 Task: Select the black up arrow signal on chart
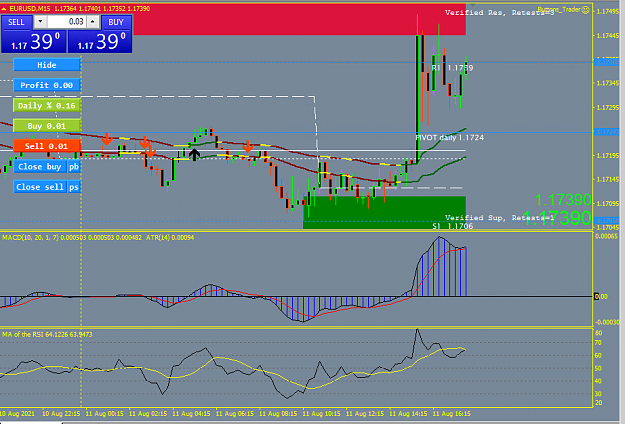pos(194,155)
